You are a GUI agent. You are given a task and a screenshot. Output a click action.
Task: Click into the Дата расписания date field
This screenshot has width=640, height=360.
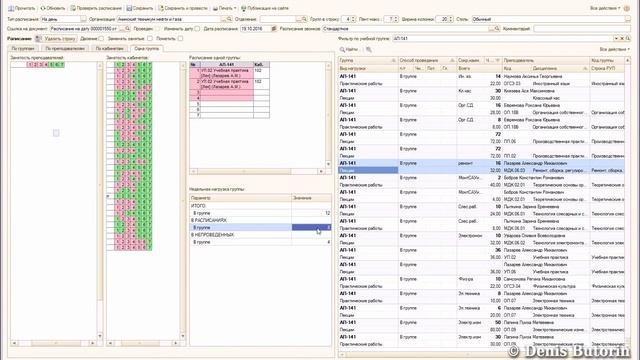tap(255, 29)
